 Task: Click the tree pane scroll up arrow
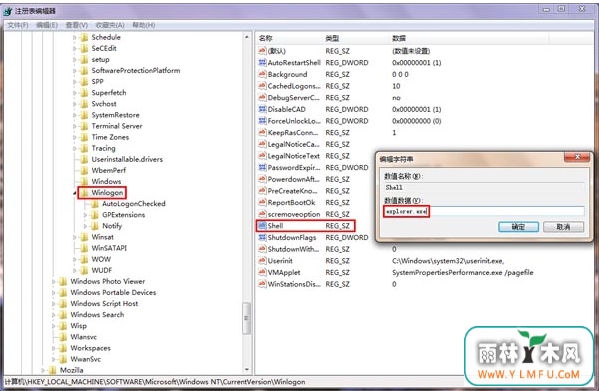247,37
